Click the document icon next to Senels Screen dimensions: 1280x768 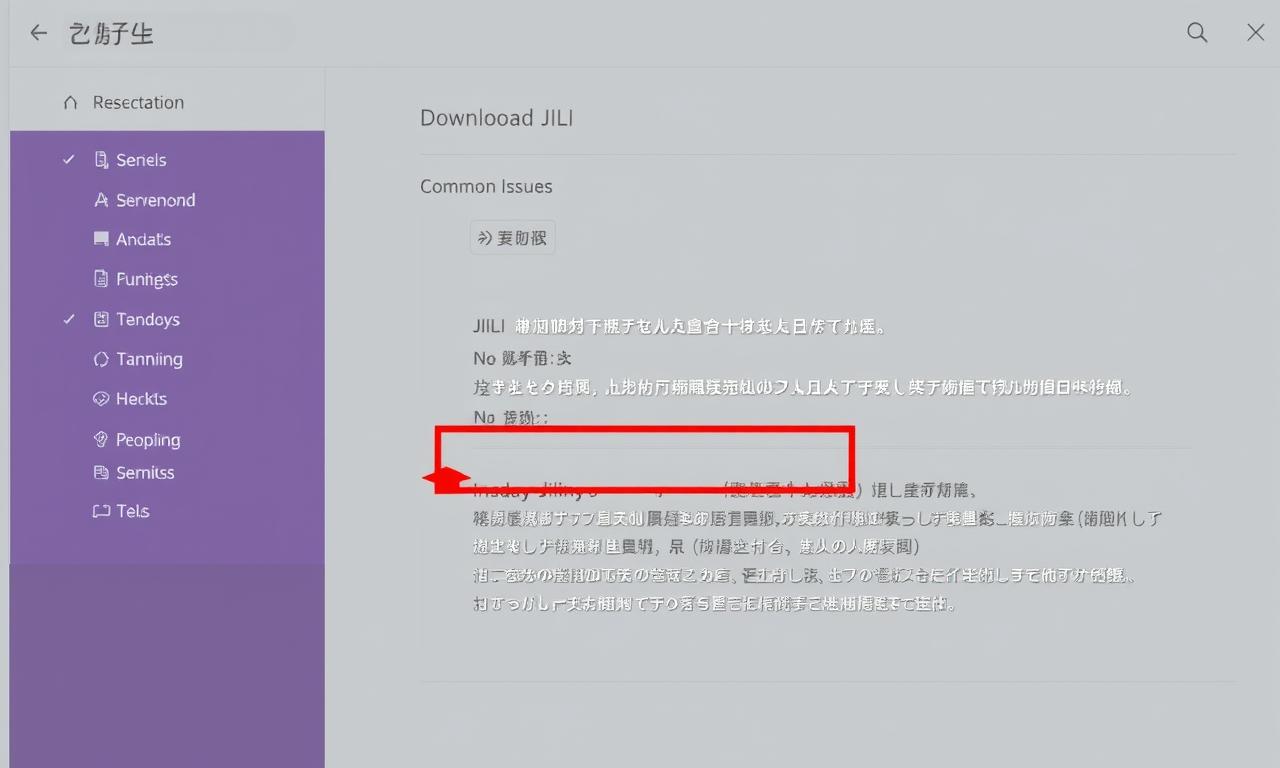101,160
